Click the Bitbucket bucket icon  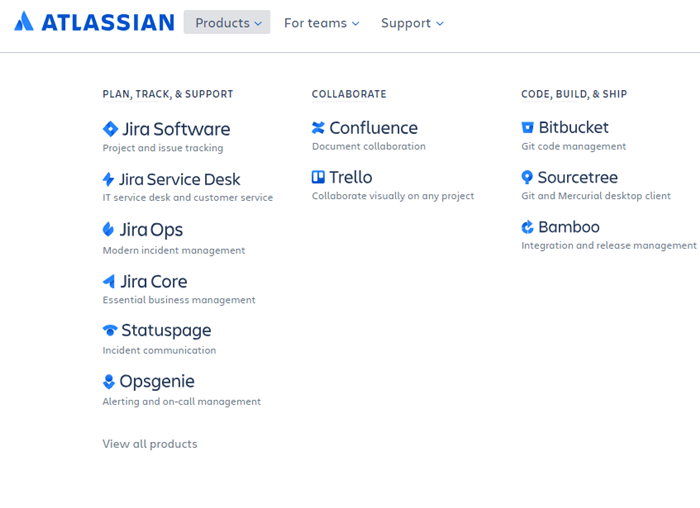pyautogui.click(x=527, y=128)
